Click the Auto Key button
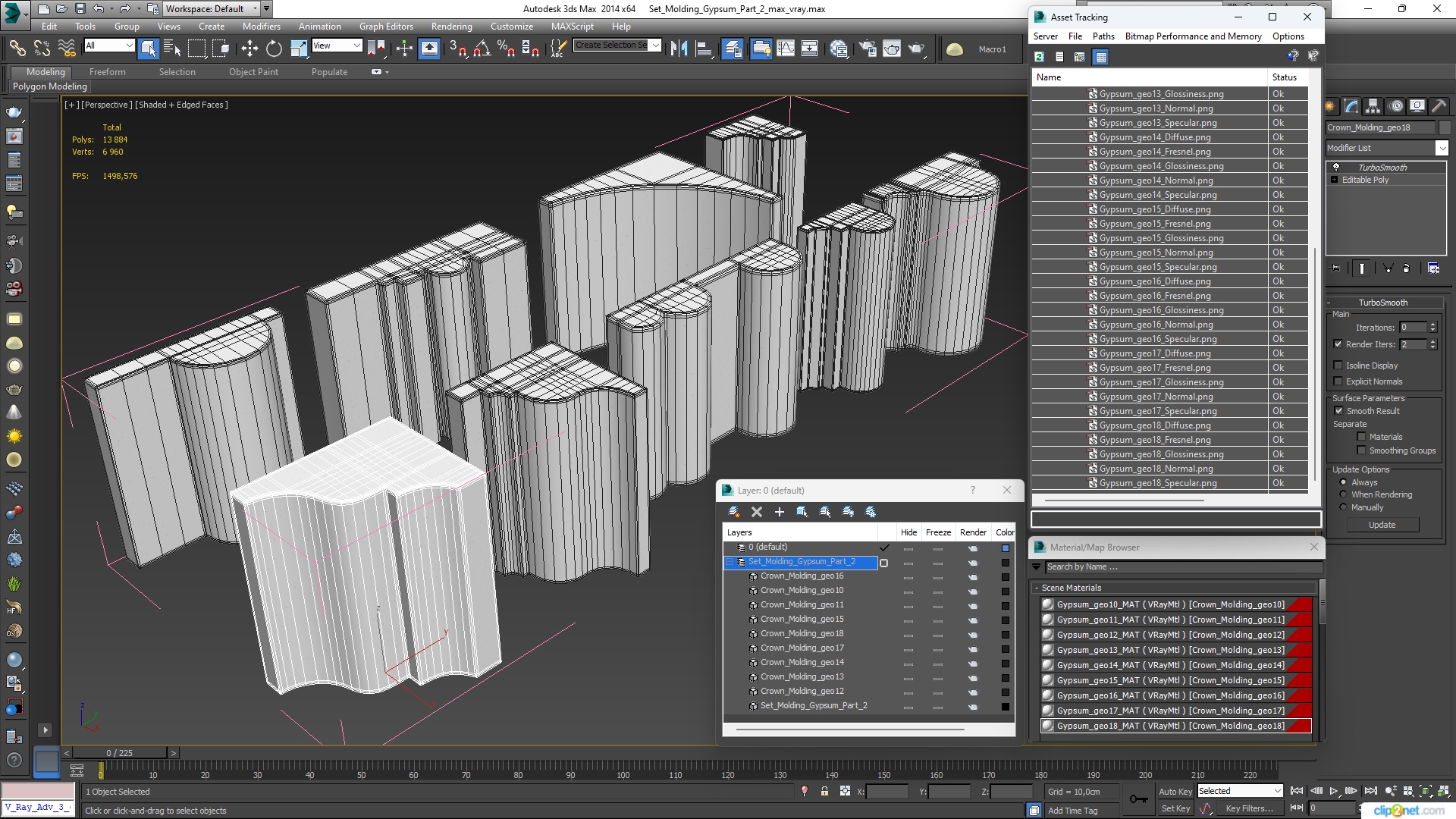The width and height of the screenshot is (1456, 819). 1175,791
